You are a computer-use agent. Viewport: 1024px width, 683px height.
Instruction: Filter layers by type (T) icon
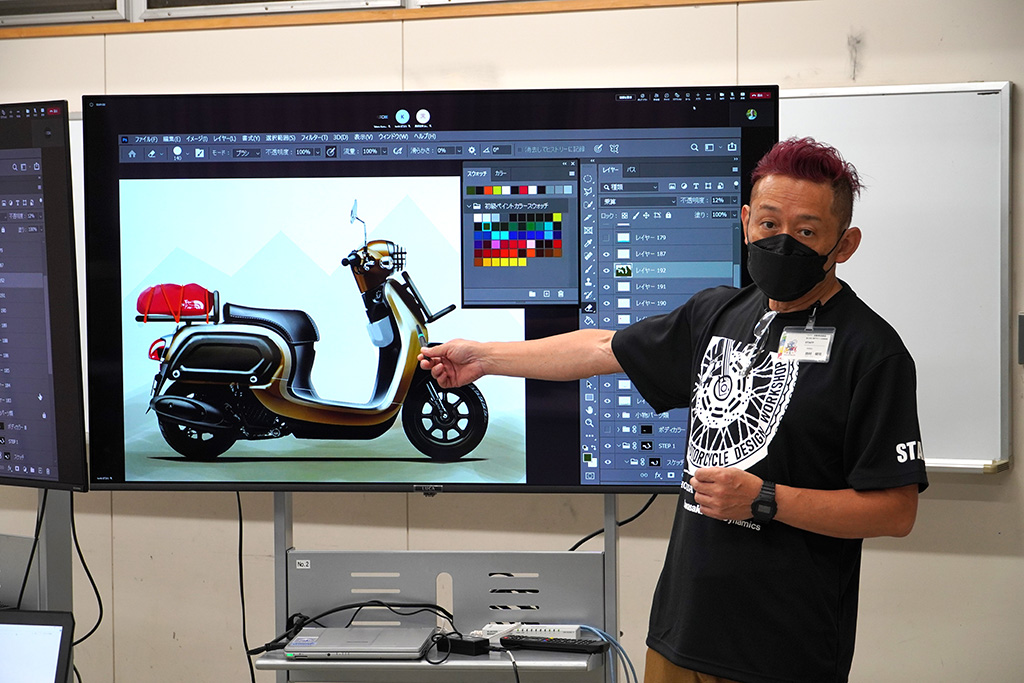(x=696, y=186)
